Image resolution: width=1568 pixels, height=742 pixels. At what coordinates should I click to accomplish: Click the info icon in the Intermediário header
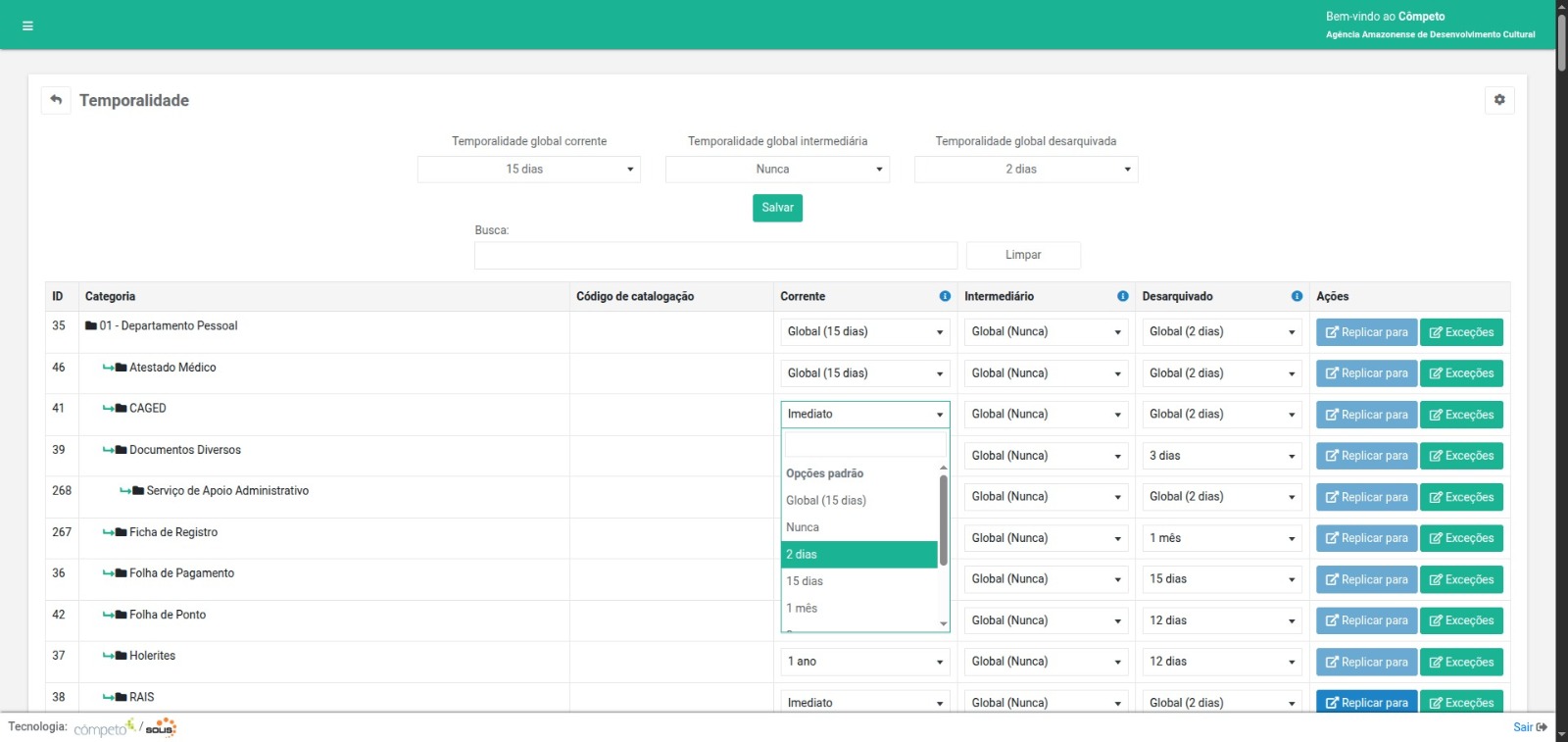(1122, 296)
